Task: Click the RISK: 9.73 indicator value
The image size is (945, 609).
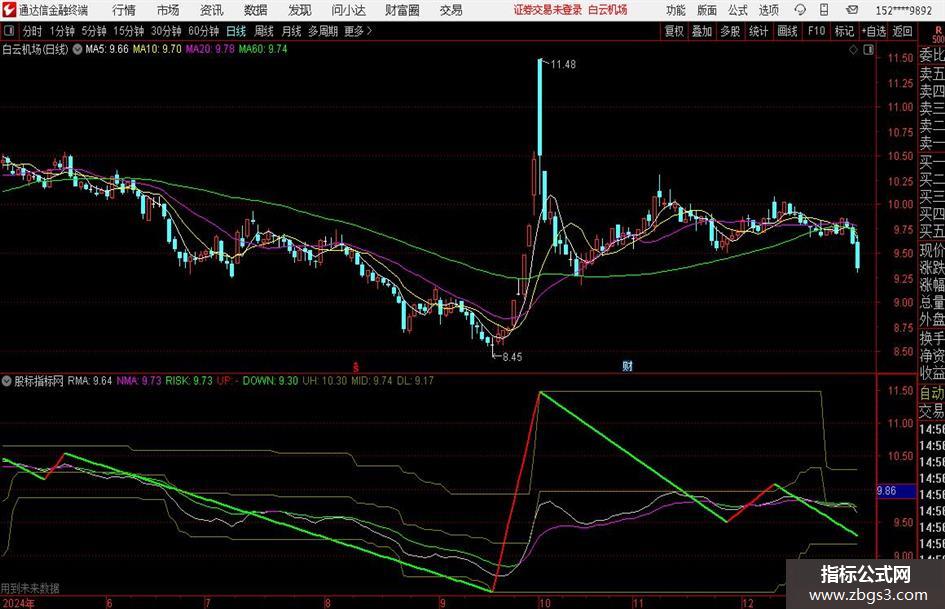Action: tap(189, 380)
